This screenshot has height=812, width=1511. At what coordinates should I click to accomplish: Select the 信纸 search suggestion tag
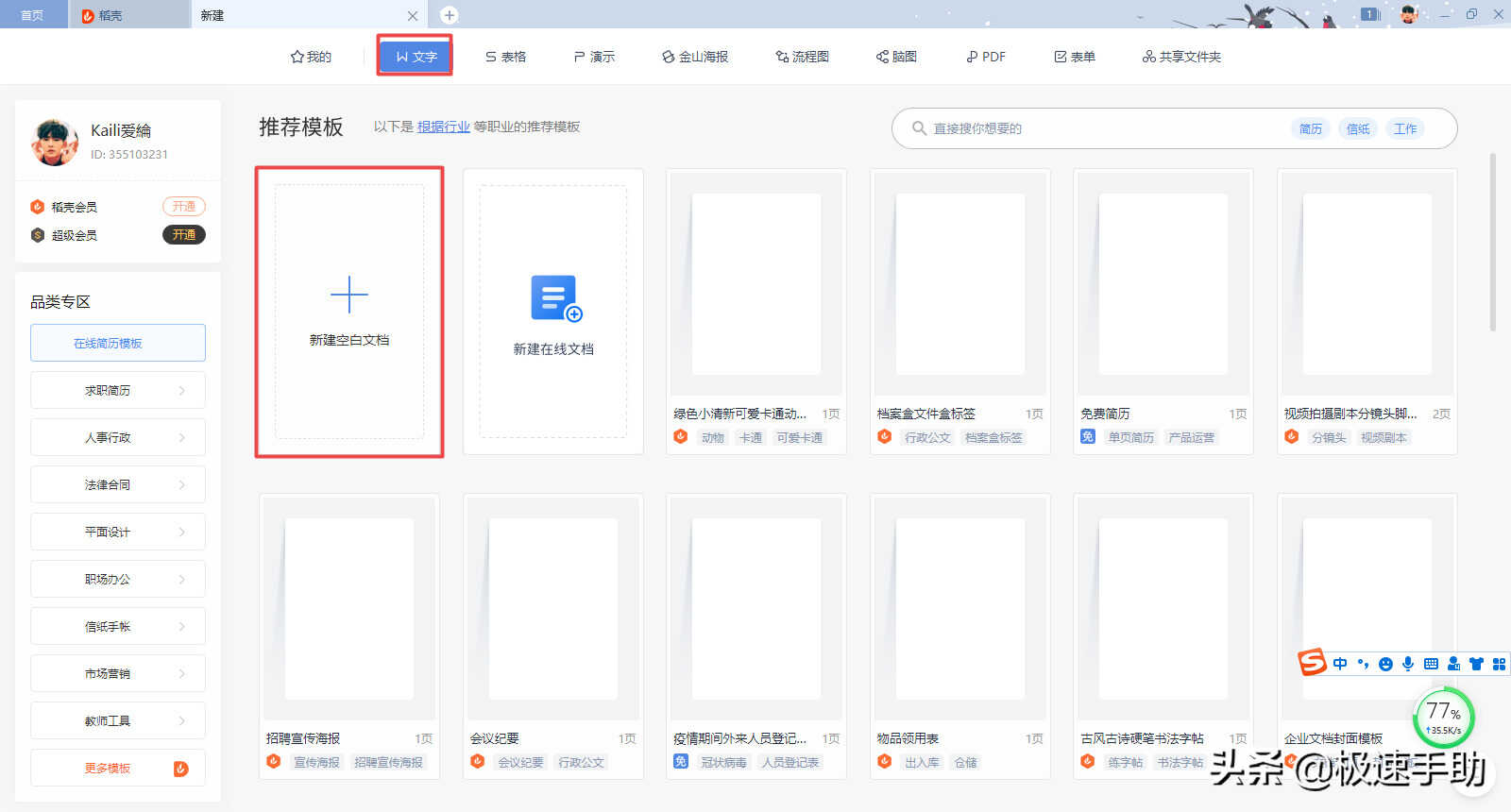tap(1358, 128)
